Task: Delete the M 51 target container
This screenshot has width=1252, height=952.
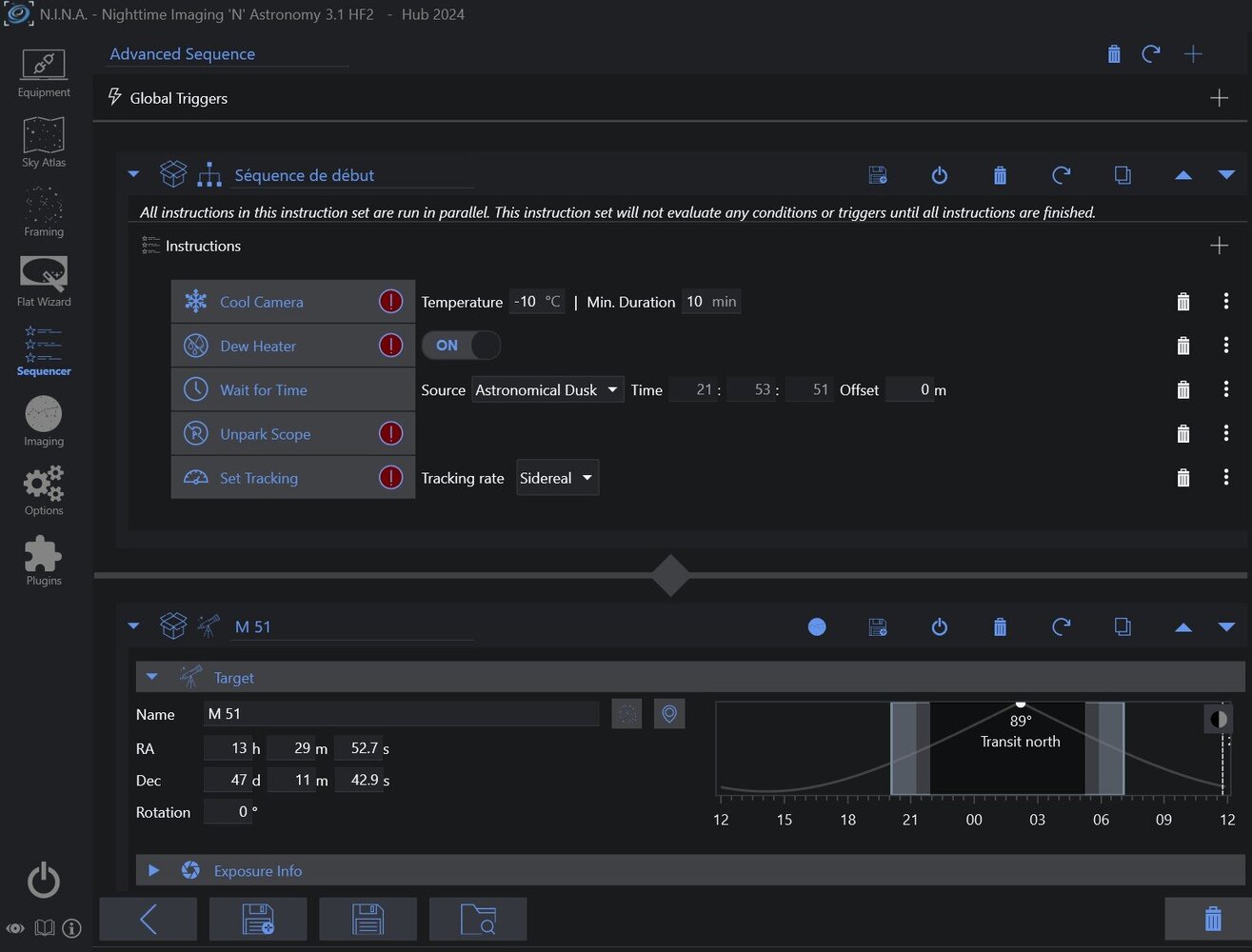Action: point(1000,626)
